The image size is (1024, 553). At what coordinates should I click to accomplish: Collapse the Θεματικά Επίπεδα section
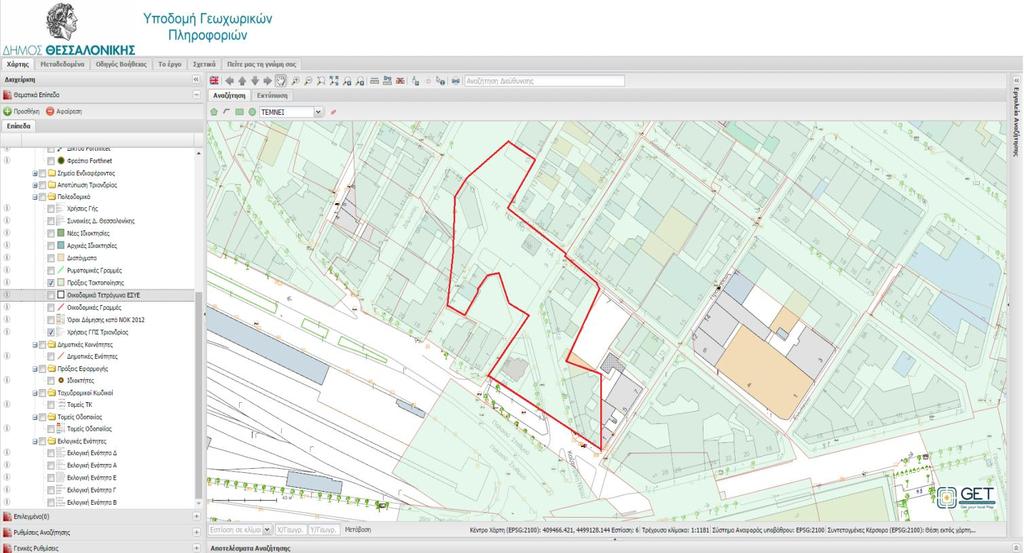point(196,95)
